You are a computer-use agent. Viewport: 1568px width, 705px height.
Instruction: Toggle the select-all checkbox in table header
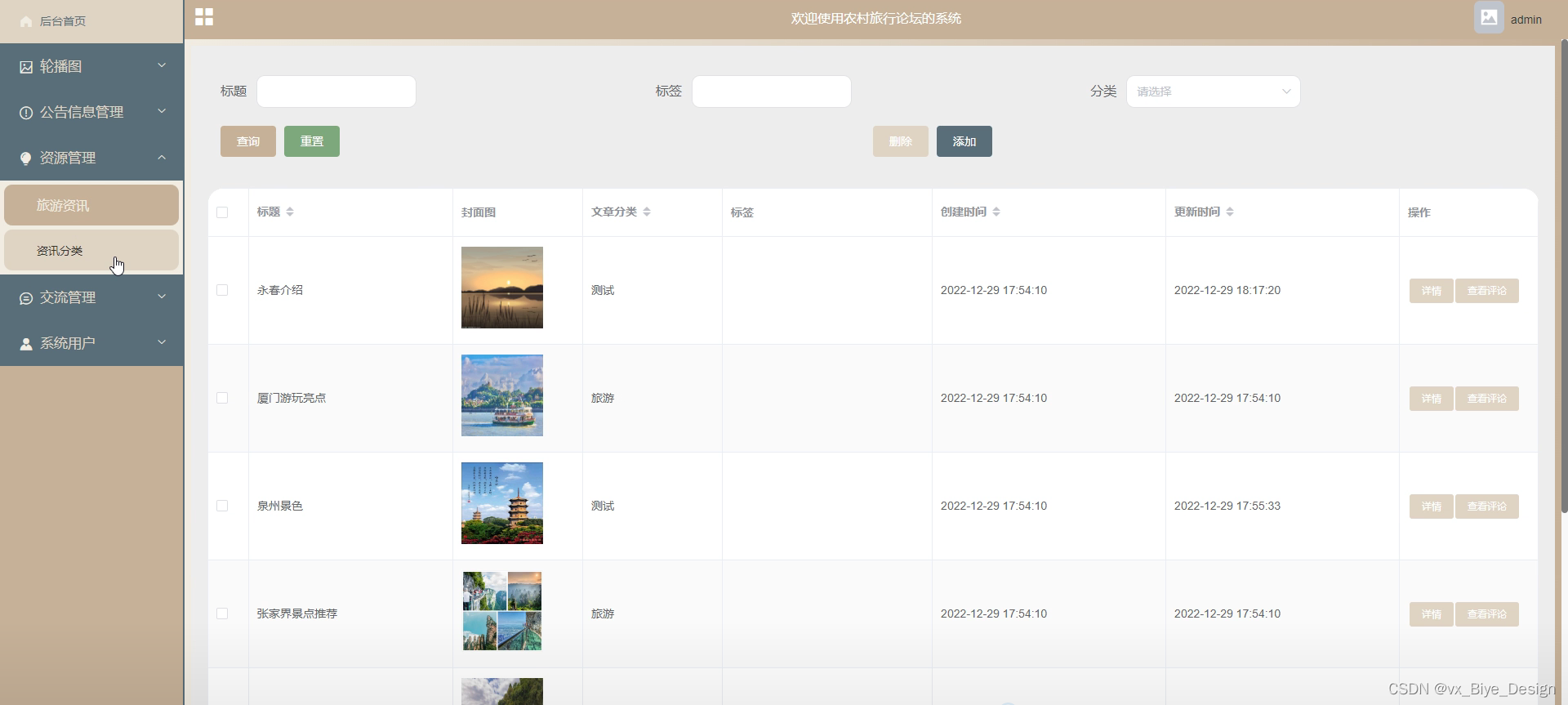tap(222, 212)
